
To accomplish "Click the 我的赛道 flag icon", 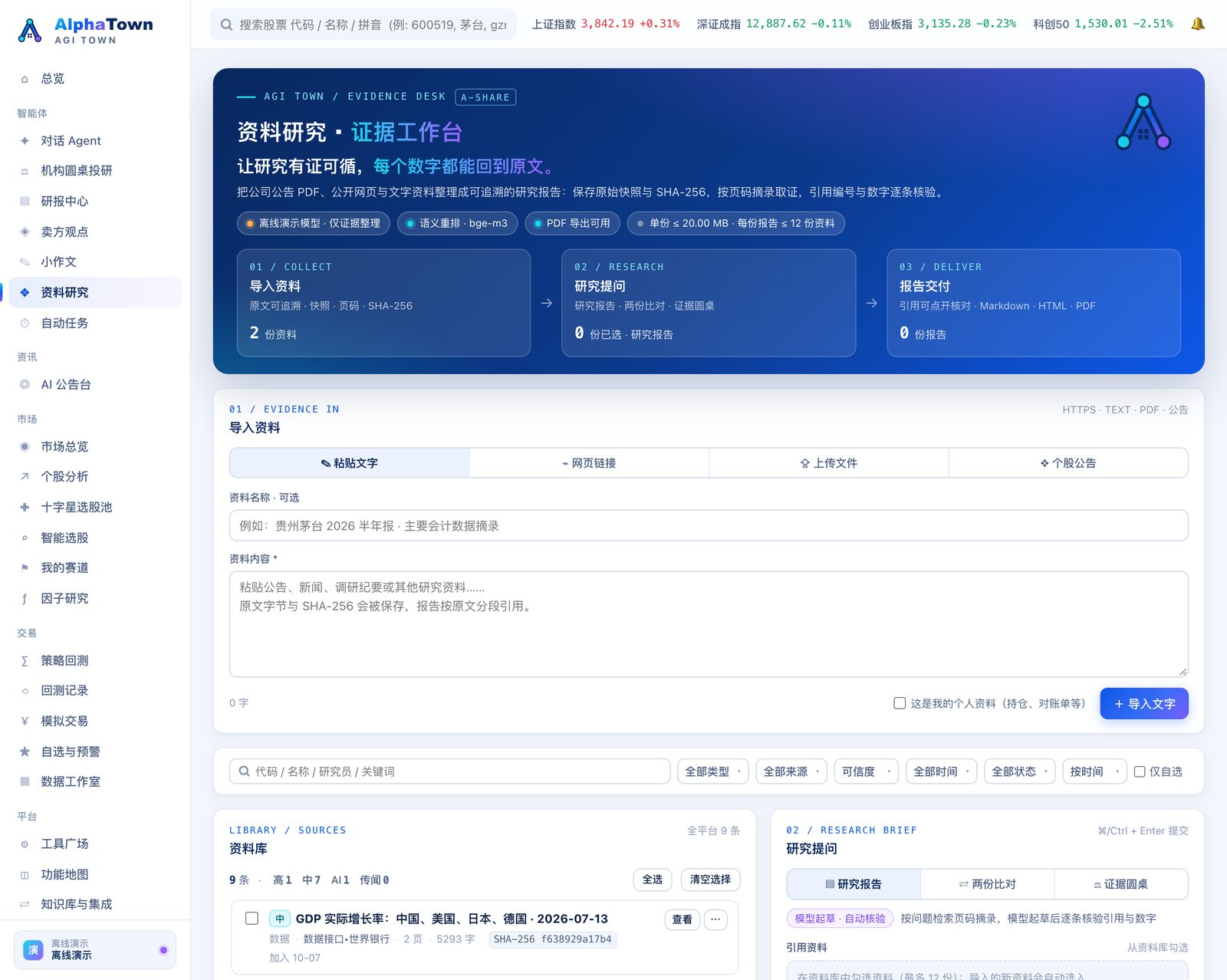I will coord(25,567).
